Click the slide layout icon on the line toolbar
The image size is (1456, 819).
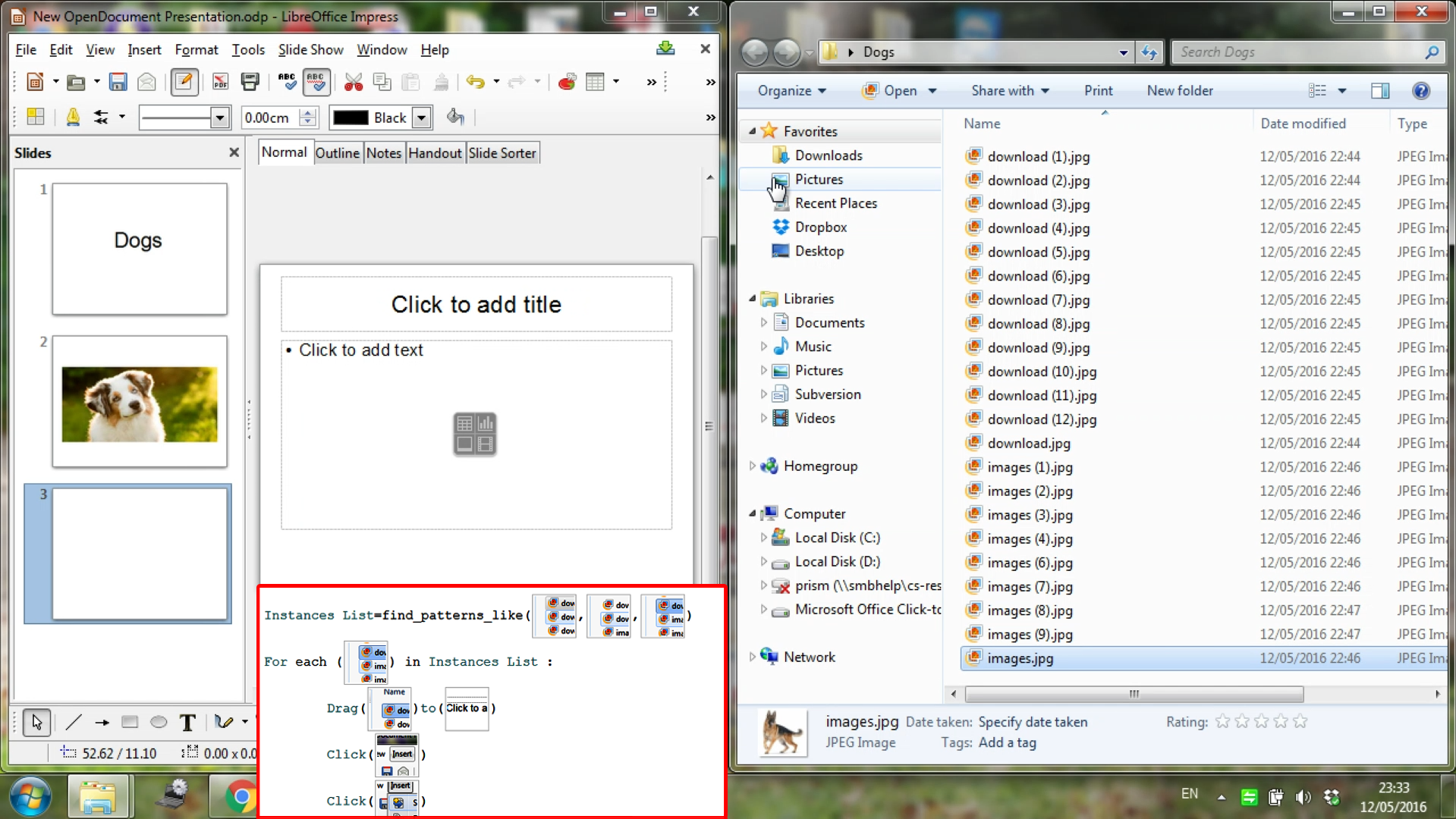point(36,117)
